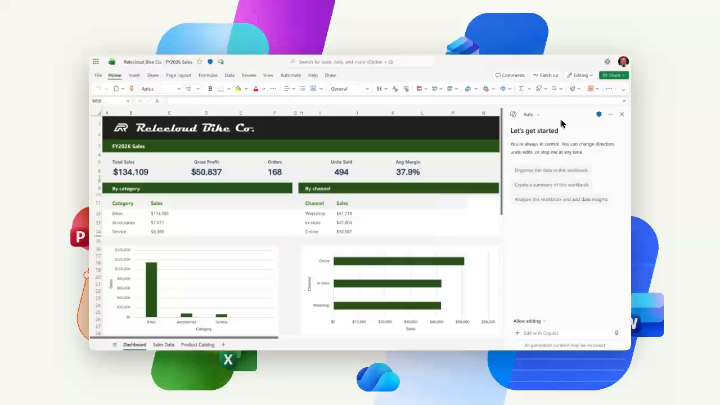The width and height of the screenshot is (720, 405).
Task: Select the Format Painter brush
Action: [x=131, y=89]
